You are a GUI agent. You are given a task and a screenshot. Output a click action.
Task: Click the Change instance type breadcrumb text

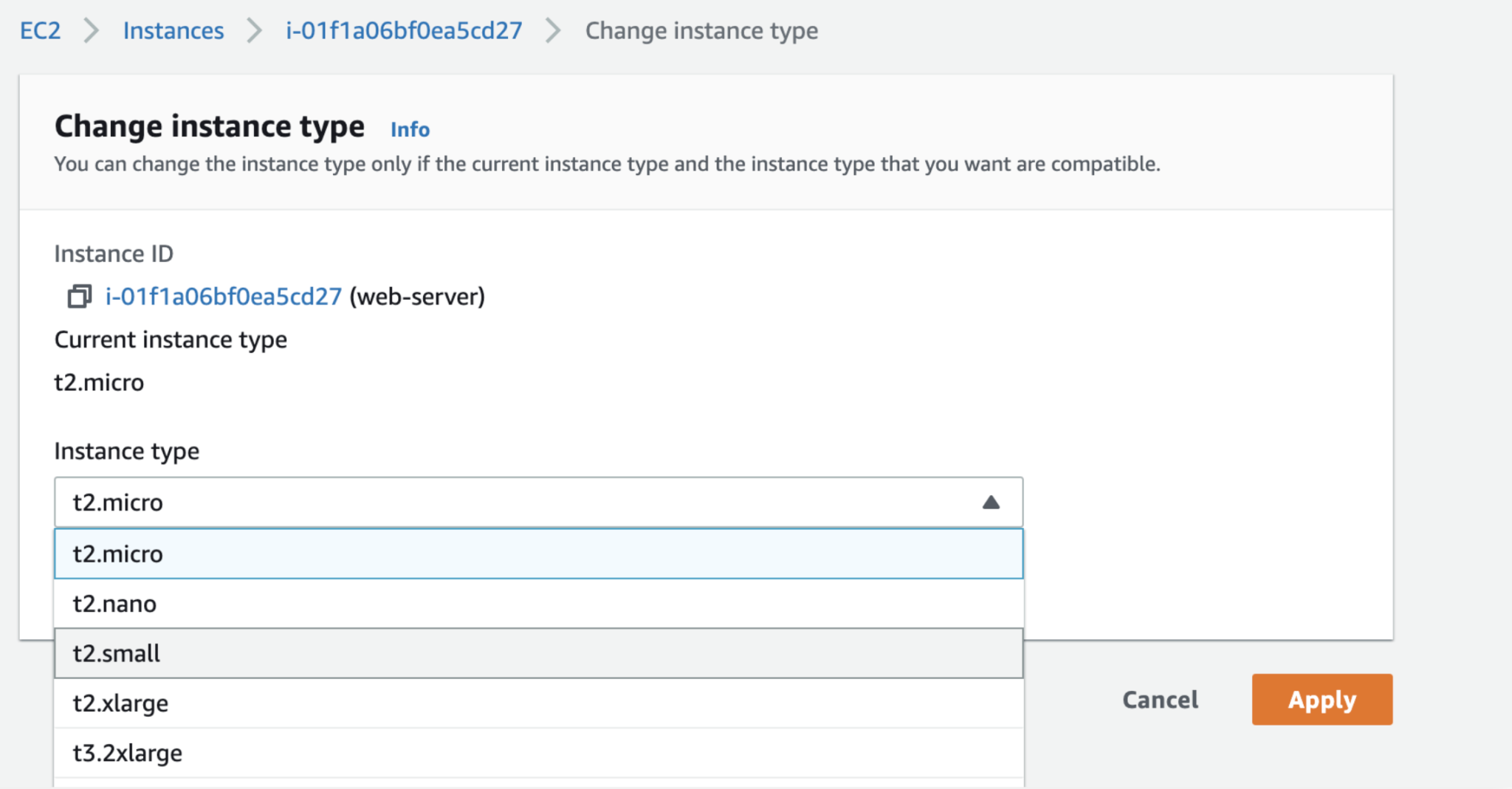point(701,31)
